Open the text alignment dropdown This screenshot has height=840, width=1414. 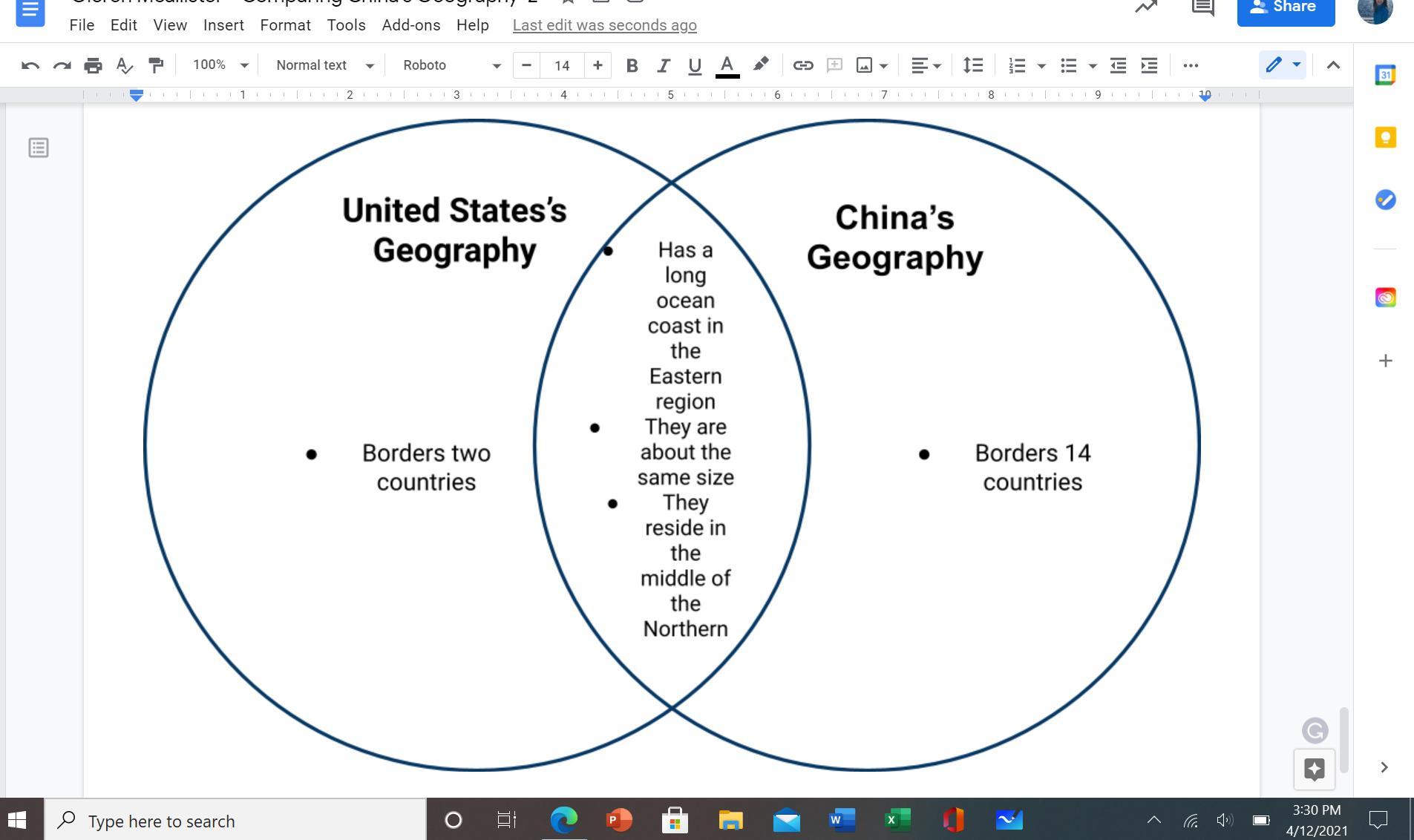click(926, 65)
